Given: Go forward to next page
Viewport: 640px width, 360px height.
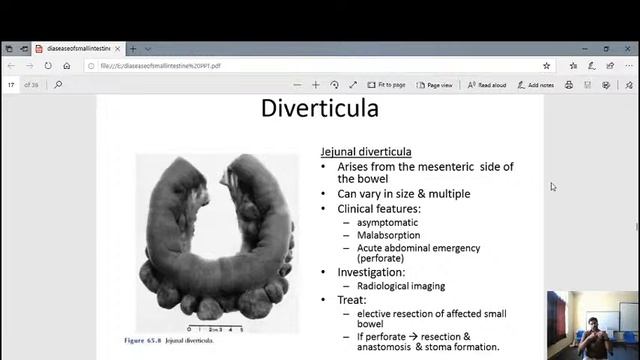Looking at the screenshot, I should tap(30, 66).
